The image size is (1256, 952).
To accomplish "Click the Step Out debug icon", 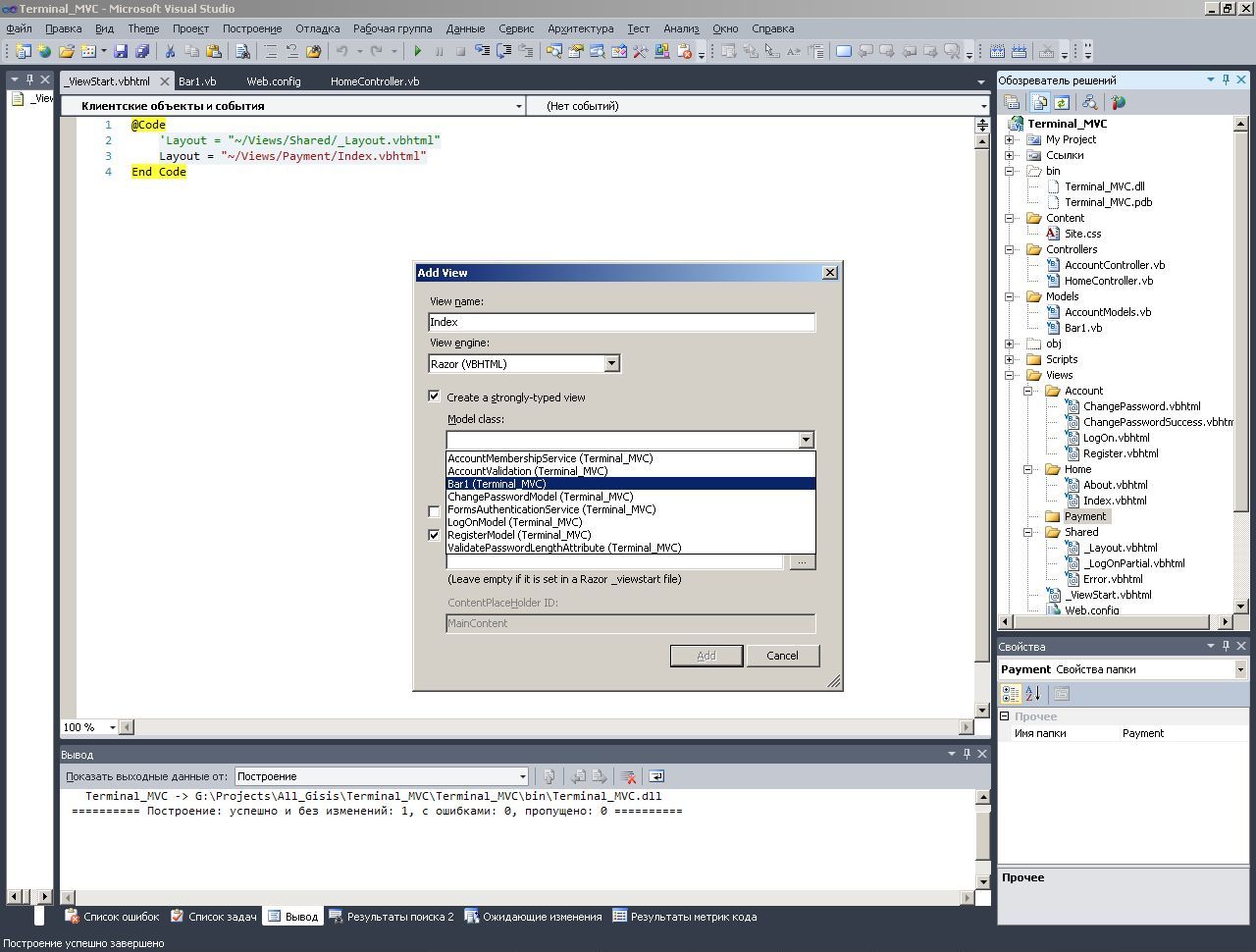I will pyautogui.click(x=525, y=51).
